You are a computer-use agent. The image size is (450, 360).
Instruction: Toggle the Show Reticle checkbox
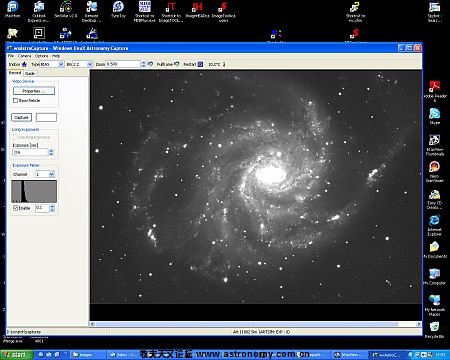click(15, 100)
